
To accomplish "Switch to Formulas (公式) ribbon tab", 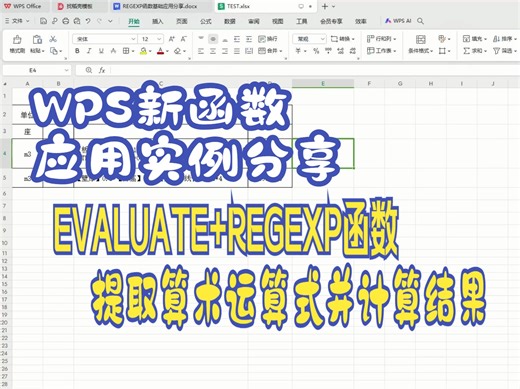I will (205, 21).
